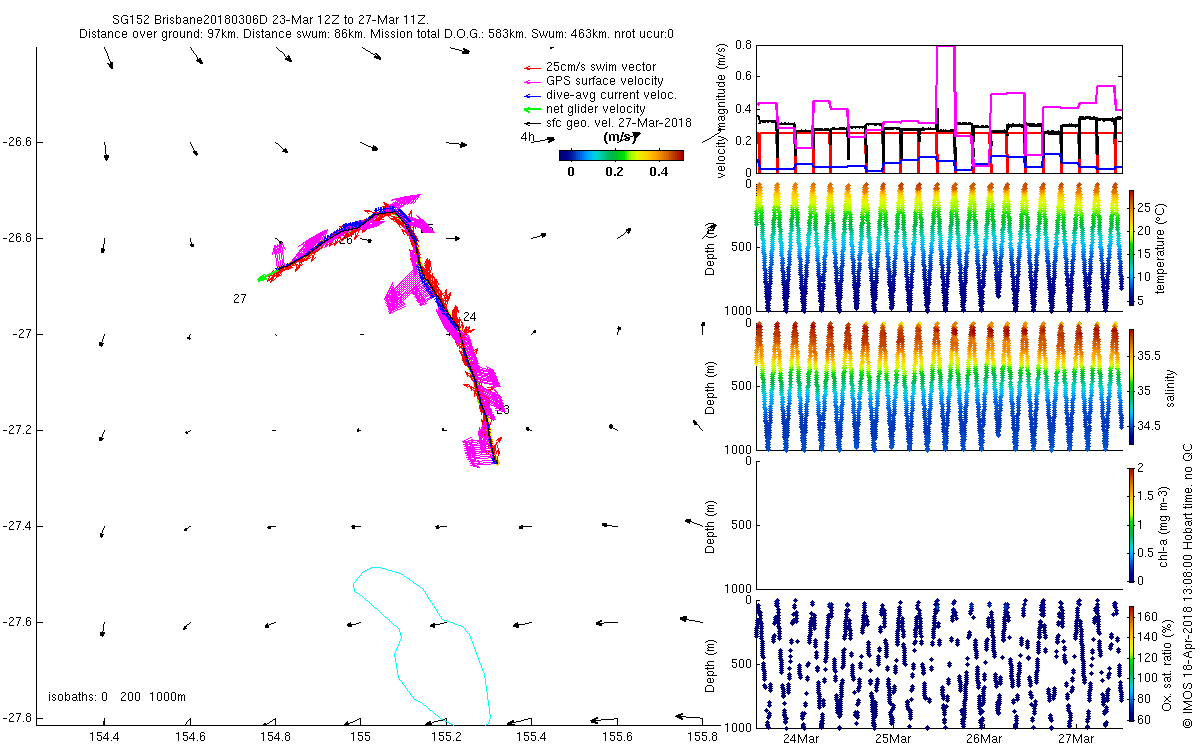This screenshot has width=1200, height=750.
Task: Click the temperature (°C) colorbar
Action: (x=1132, y=248)
